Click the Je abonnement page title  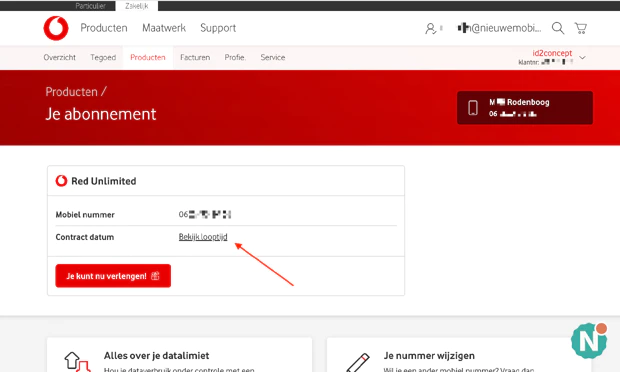point(101,114)
